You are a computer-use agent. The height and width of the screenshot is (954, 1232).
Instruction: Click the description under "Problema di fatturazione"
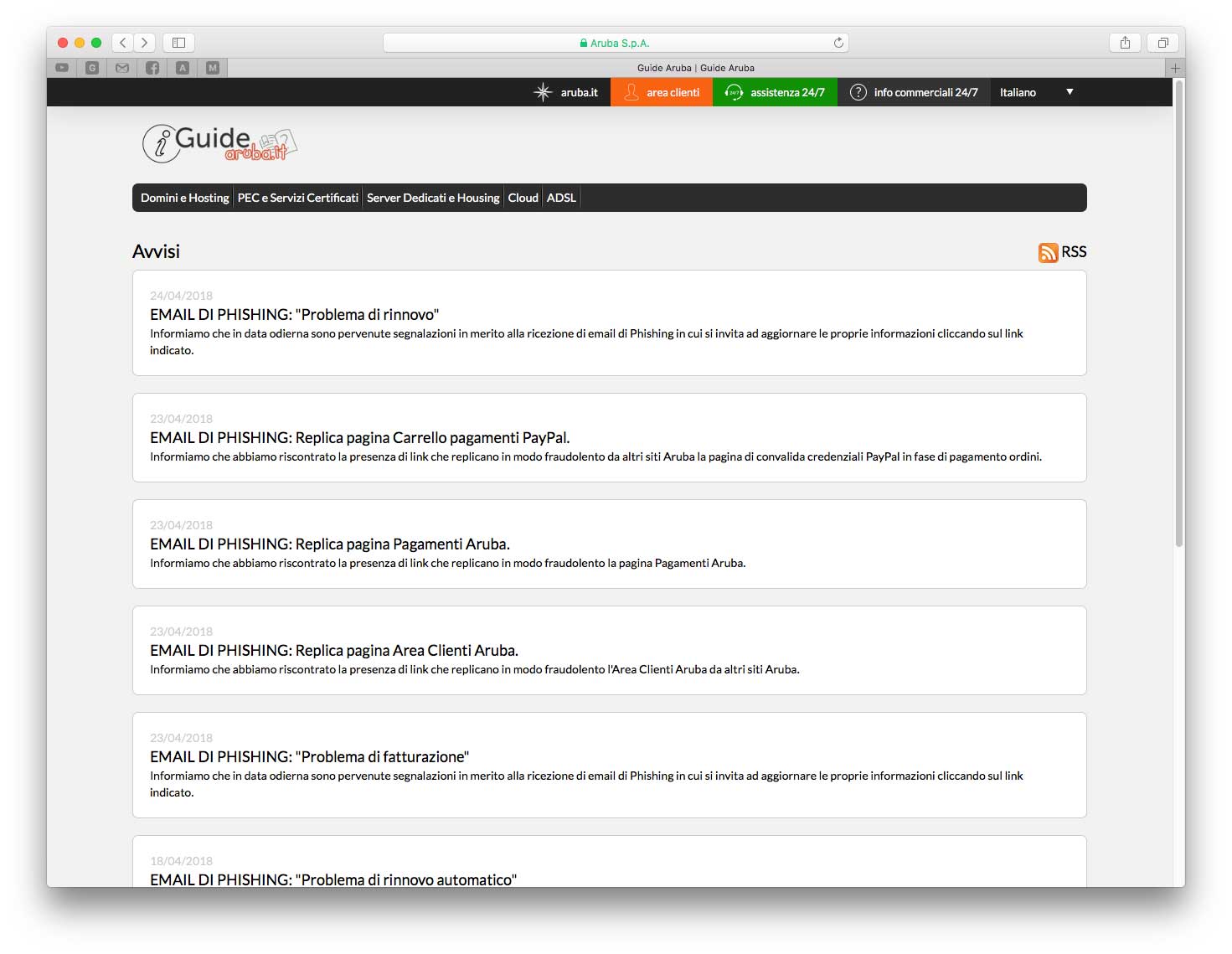(586, 784)
